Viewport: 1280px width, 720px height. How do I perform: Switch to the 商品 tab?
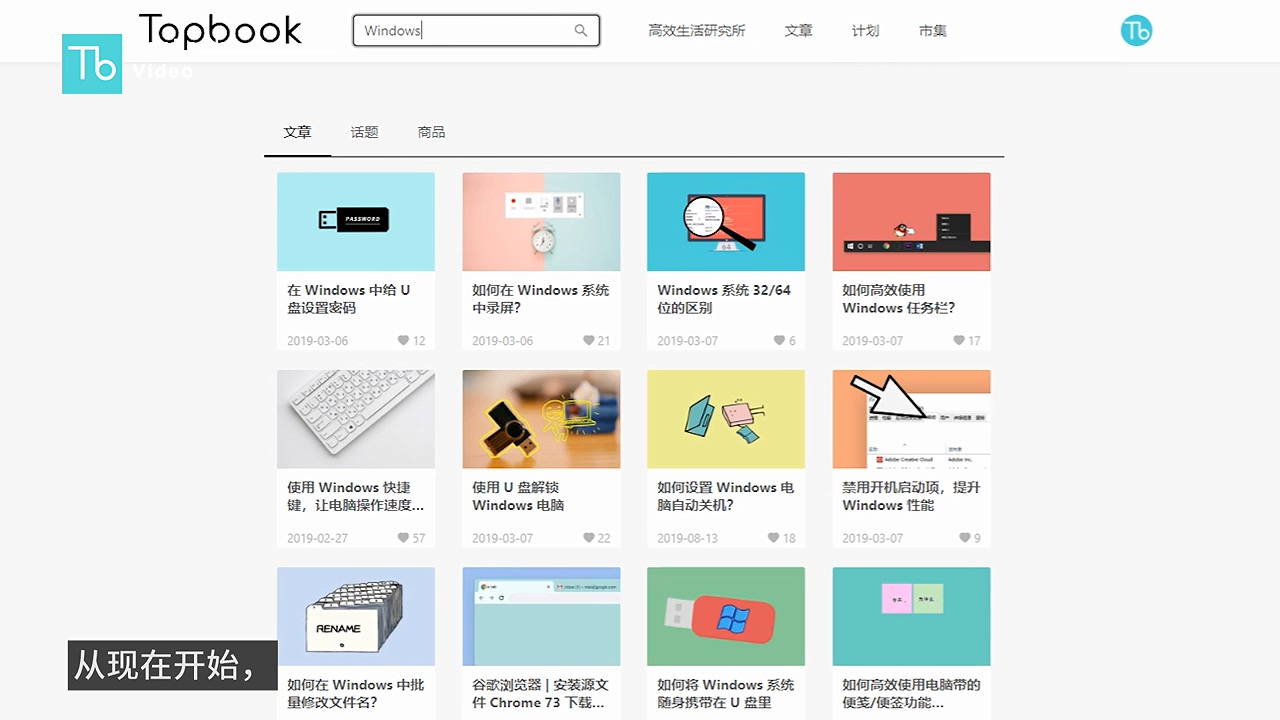pos(431,132)
